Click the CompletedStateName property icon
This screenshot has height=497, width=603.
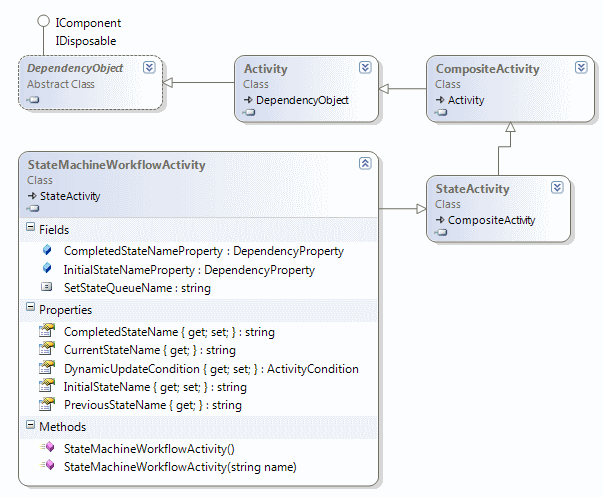tap(46, 331)
